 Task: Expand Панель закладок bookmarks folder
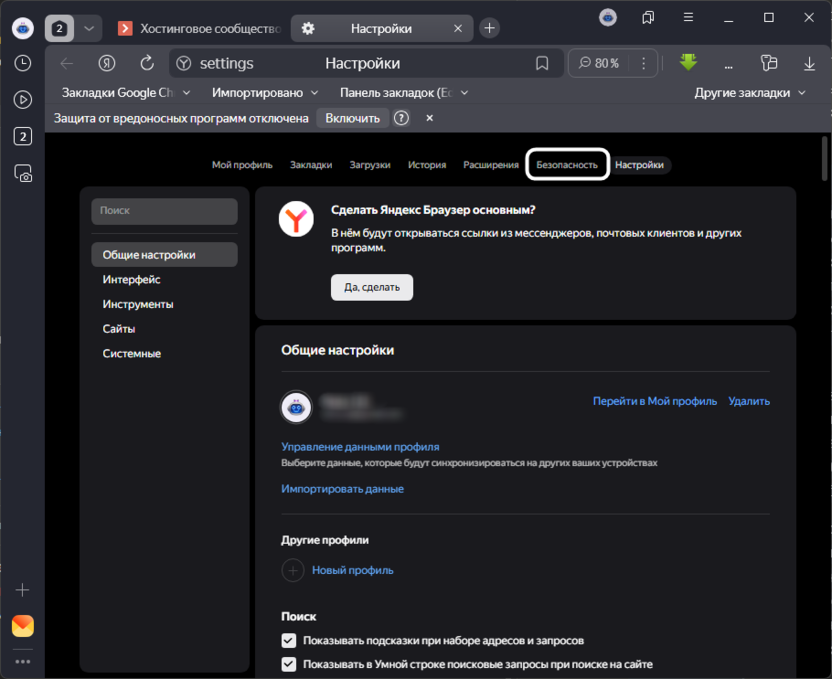click(404, 93)
